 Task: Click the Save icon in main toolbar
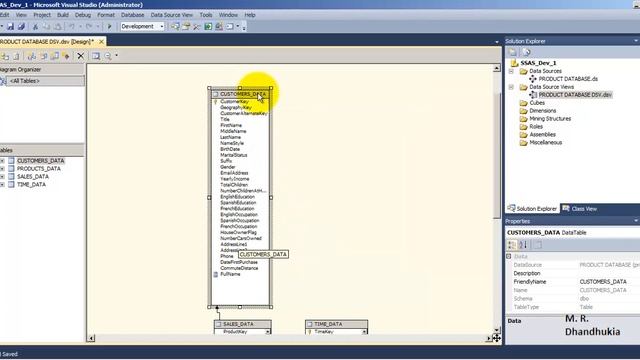[10, 27]
